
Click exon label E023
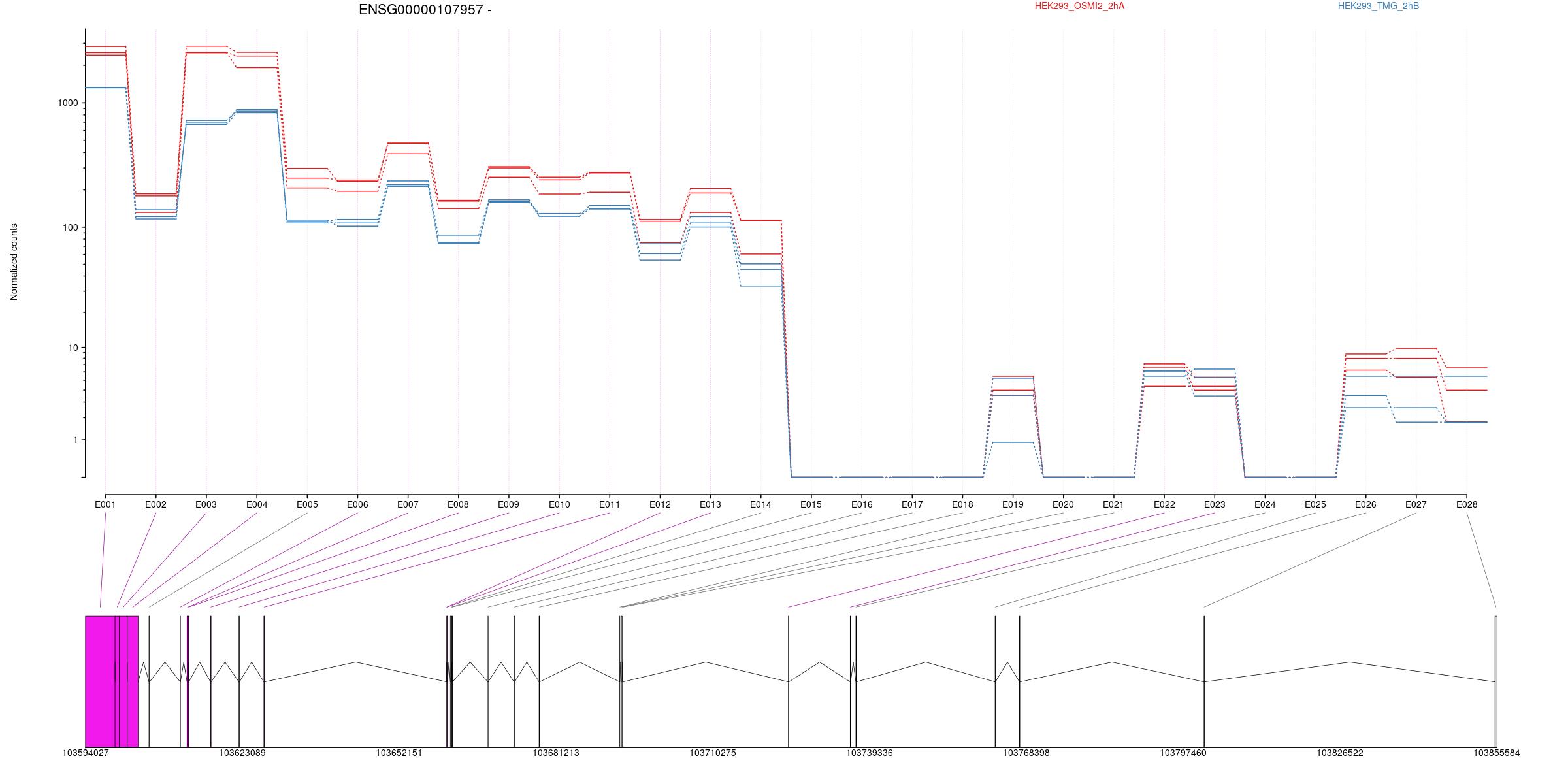click(x=1215, y=504)
